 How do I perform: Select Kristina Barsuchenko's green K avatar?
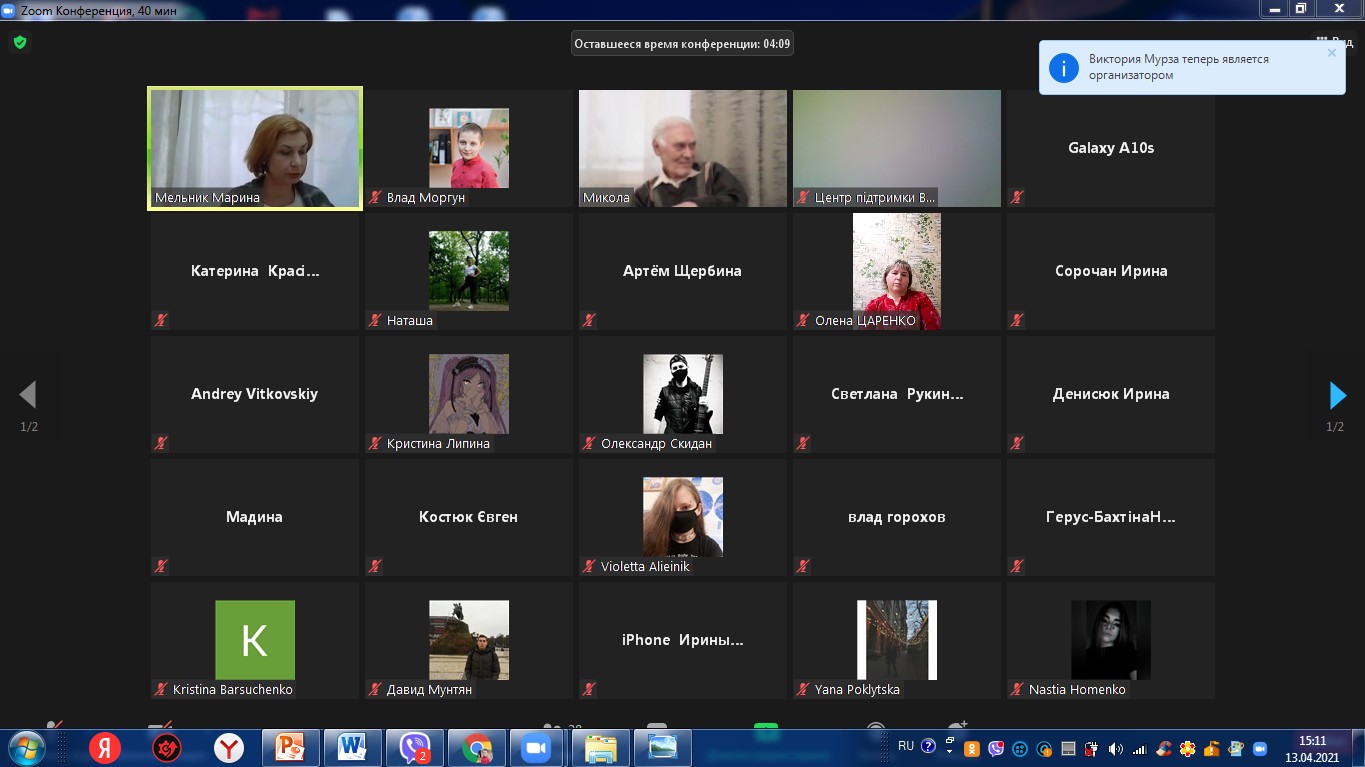(x=255, y=640)
